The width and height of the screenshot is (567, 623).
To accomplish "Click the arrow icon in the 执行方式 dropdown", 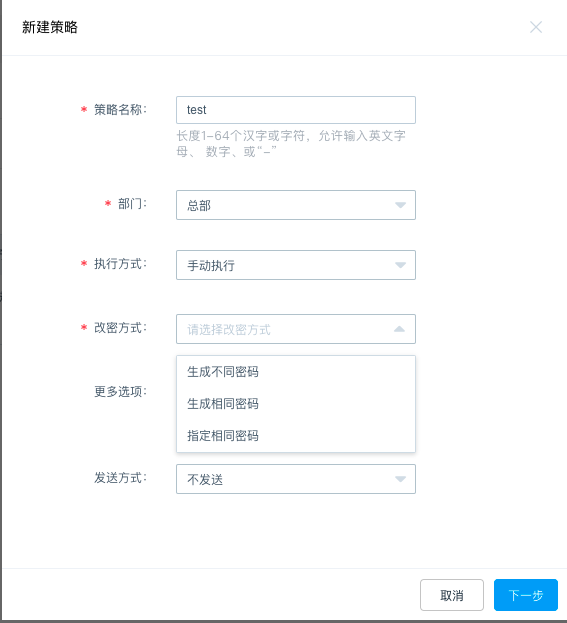I will point(400,265).
